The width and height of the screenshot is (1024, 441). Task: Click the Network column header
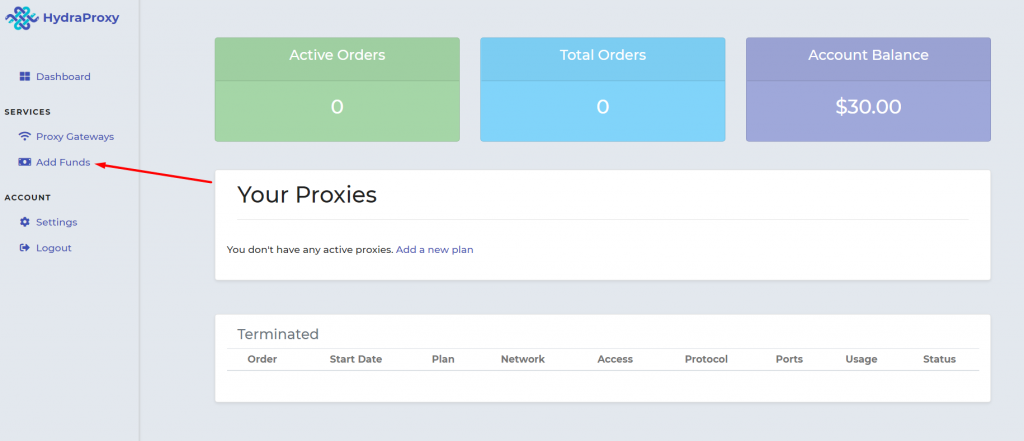pyautogui.click(x=522, y=359)
